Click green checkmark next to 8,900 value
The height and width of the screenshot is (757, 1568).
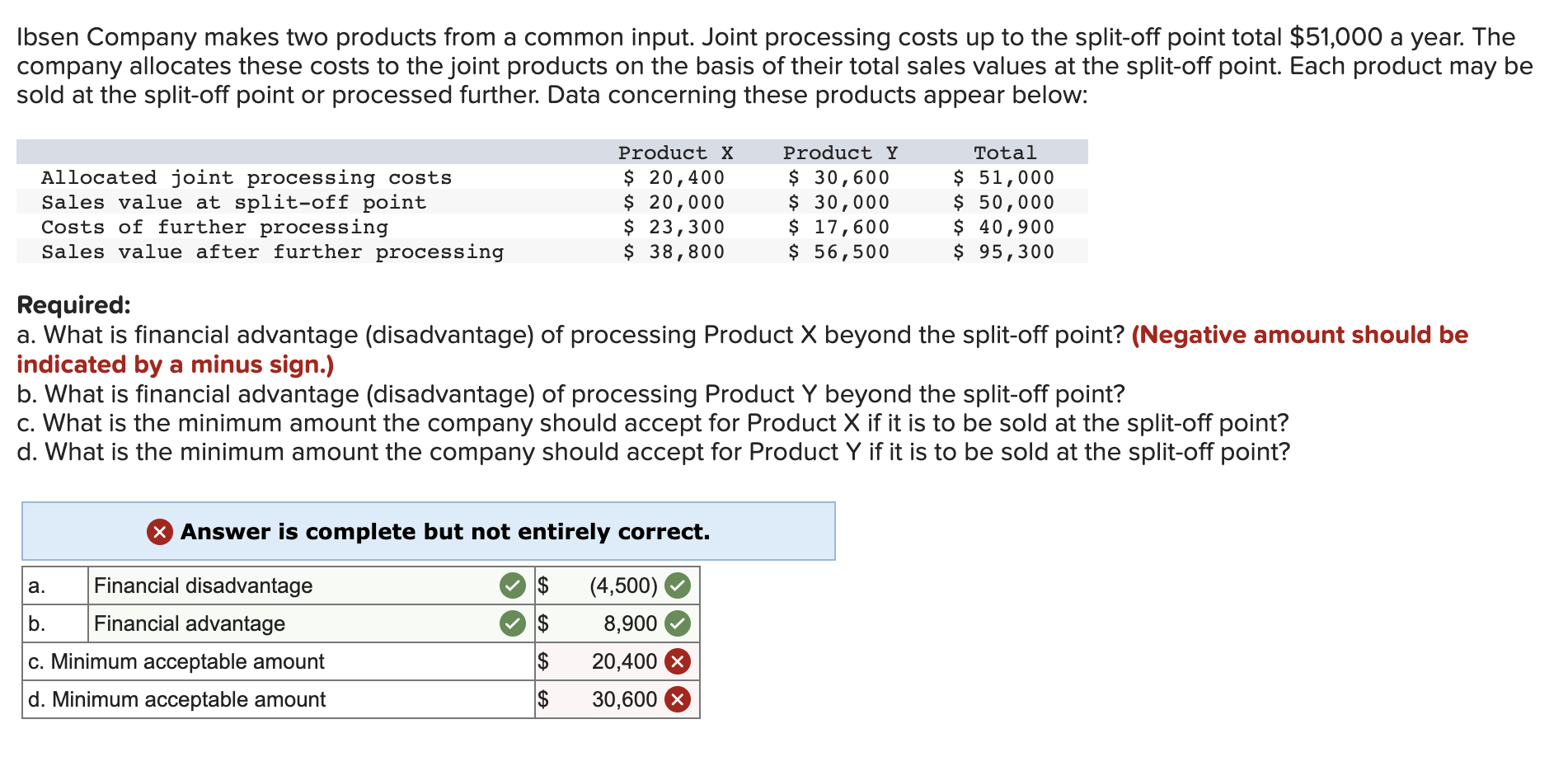click(678, 623)
